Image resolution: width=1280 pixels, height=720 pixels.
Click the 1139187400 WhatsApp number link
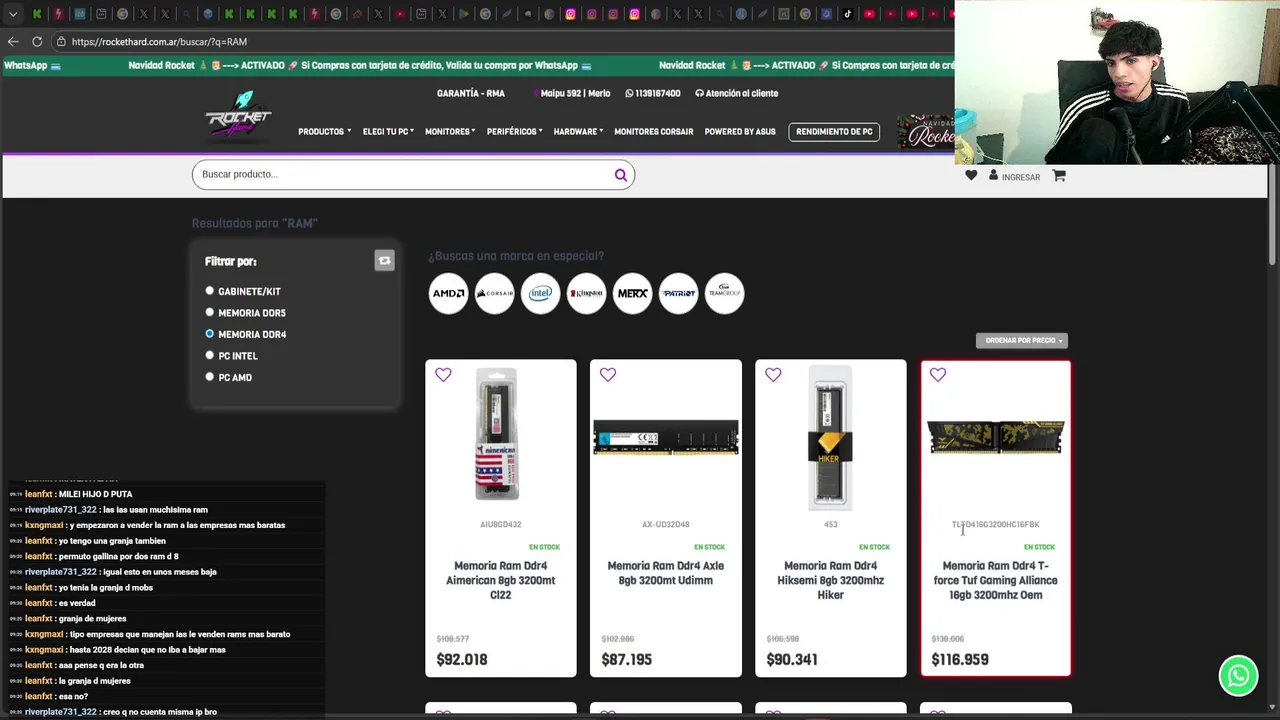[653, 93]
